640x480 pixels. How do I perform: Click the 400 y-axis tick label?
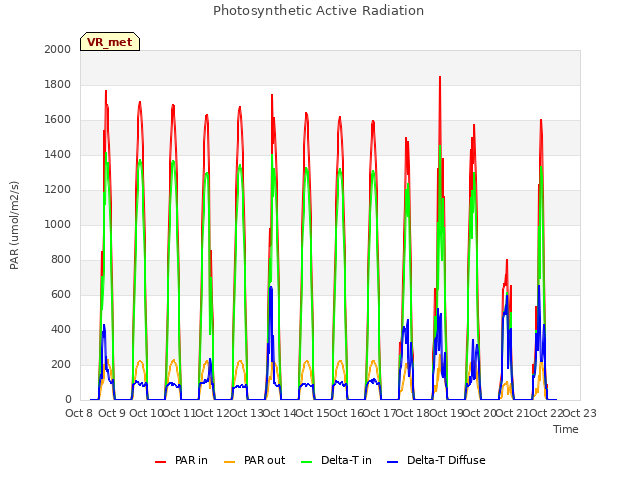61,329
